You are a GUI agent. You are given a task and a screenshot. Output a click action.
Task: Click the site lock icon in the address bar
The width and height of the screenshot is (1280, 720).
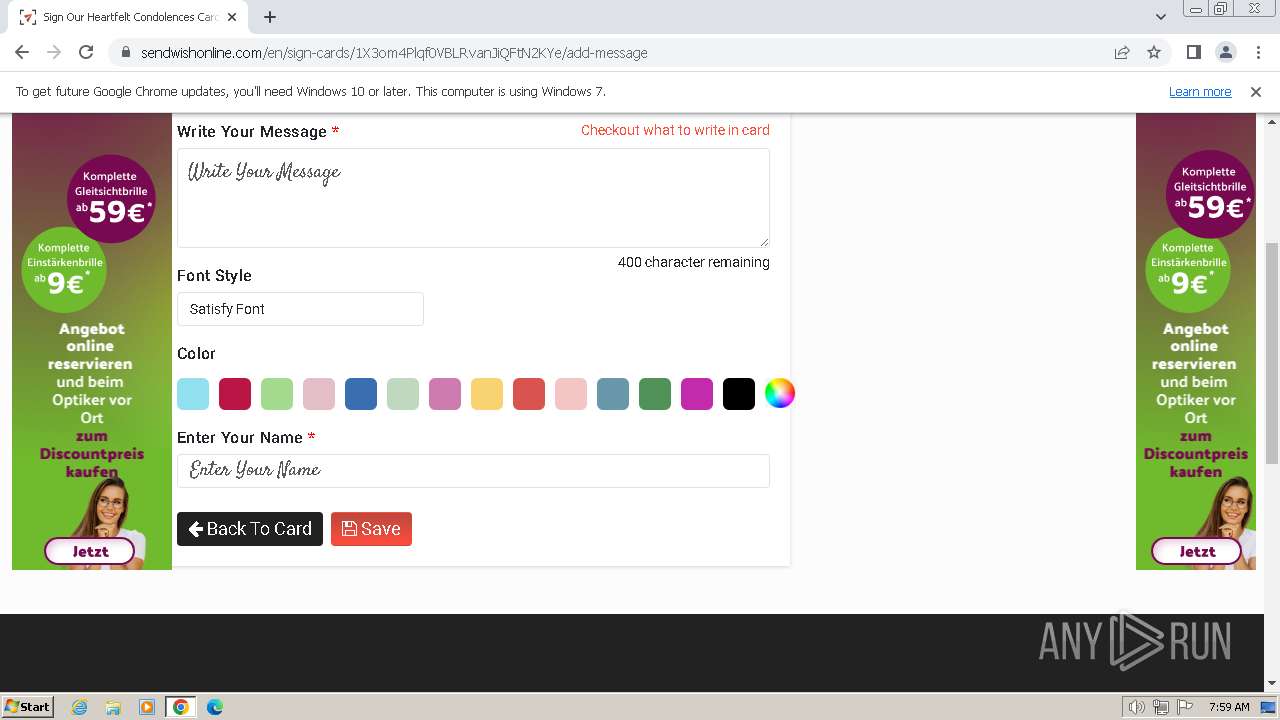pos(125,53)
